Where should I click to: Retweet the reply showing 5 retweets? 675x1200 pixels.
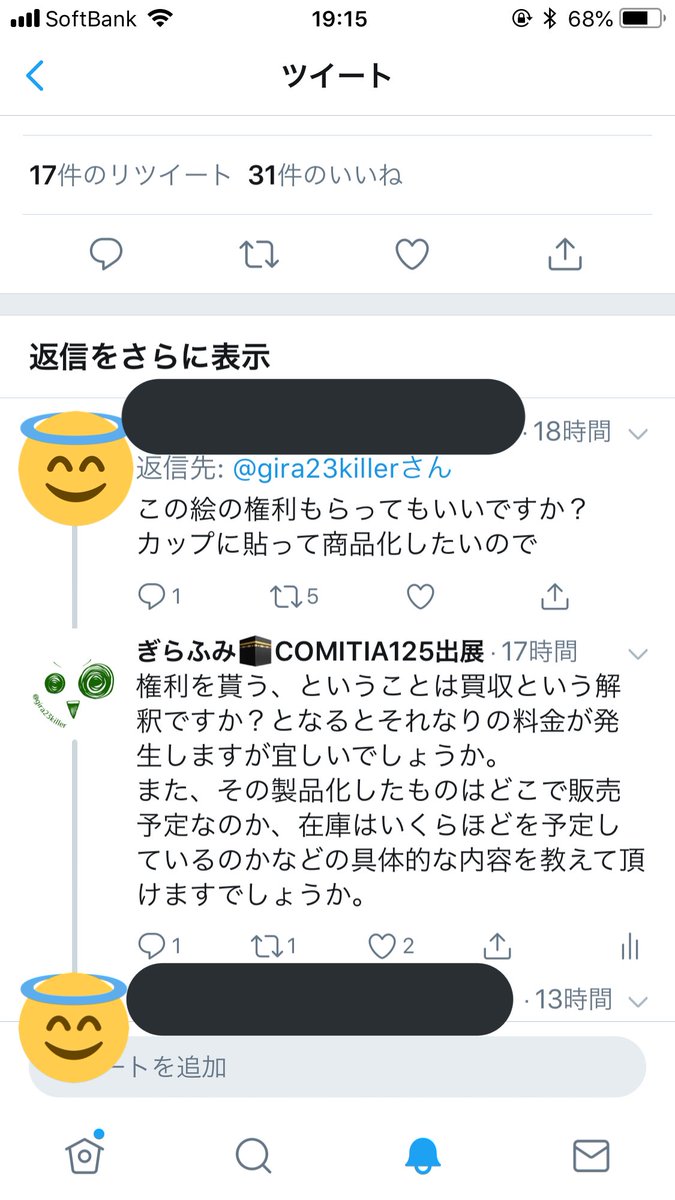pyautogui.click(x=286, y=596)
